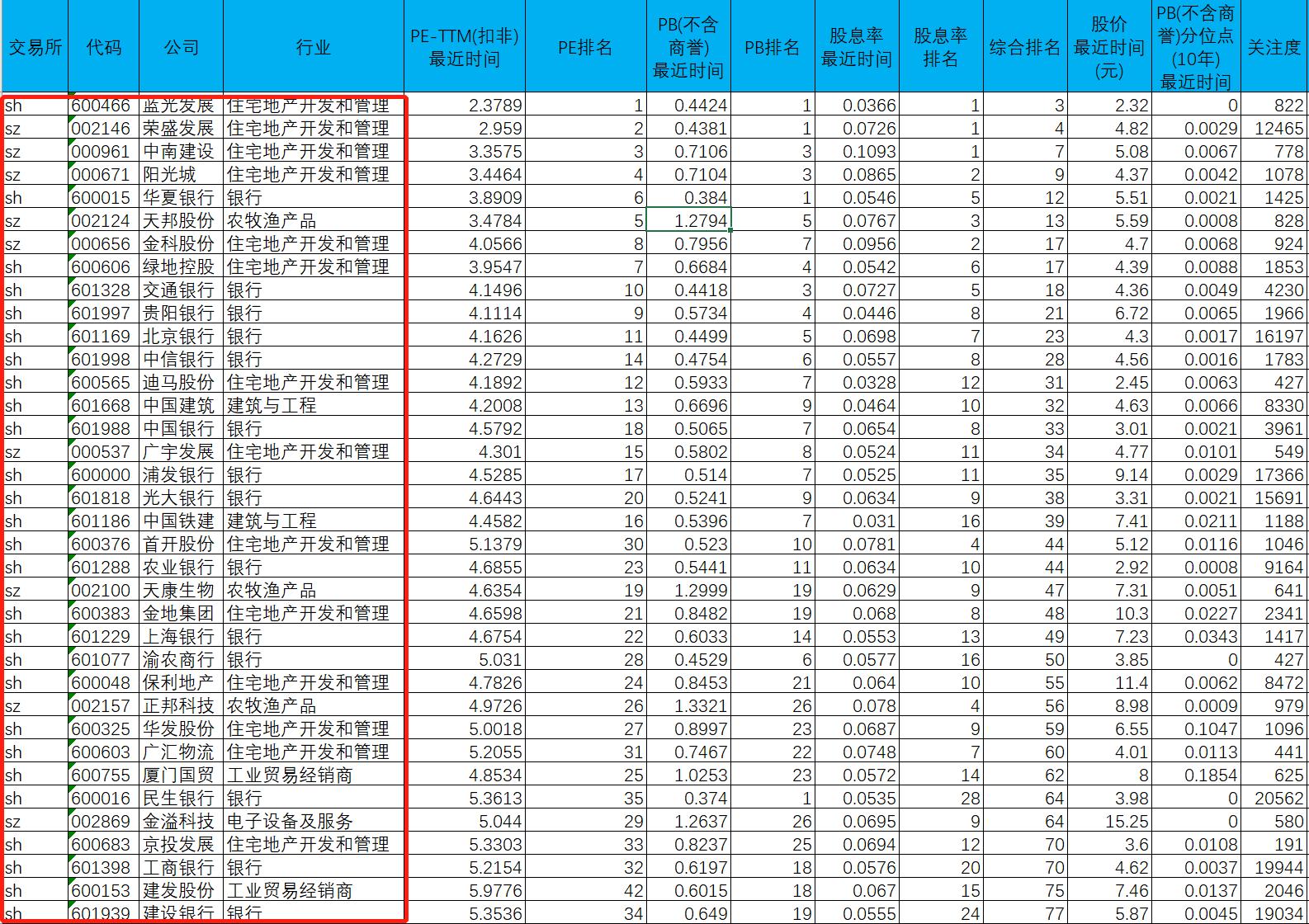
Task: Click the PE-TTM(扣非) 最近时间 header
Action: 465,47
